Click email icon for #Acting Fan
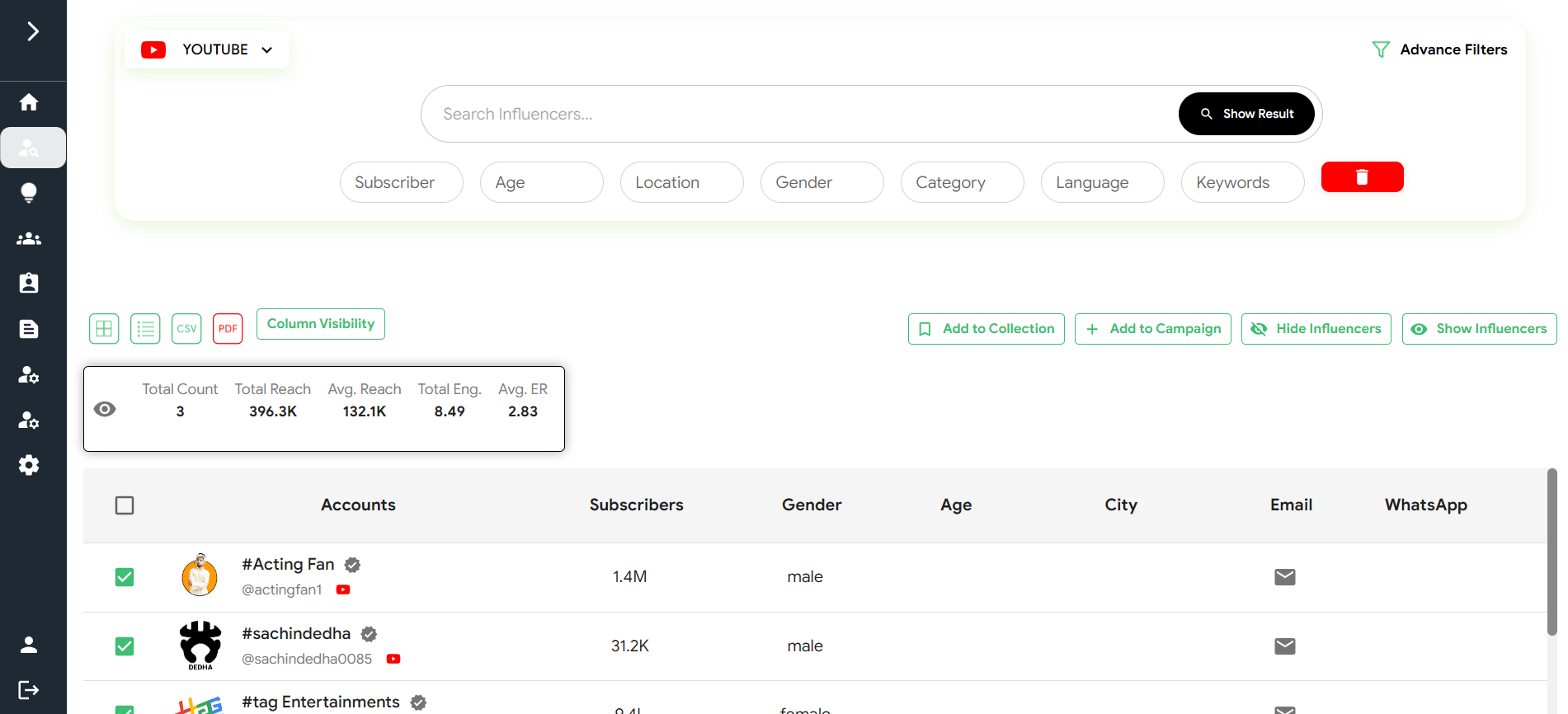 pos(1284,577)
